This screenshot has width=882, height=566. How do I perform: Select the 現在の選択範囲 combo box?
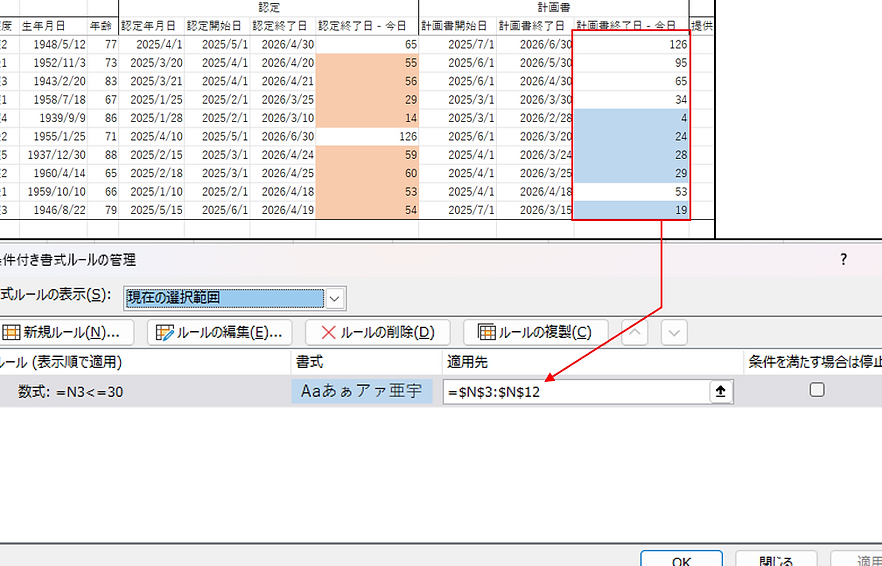pos(224,297)
